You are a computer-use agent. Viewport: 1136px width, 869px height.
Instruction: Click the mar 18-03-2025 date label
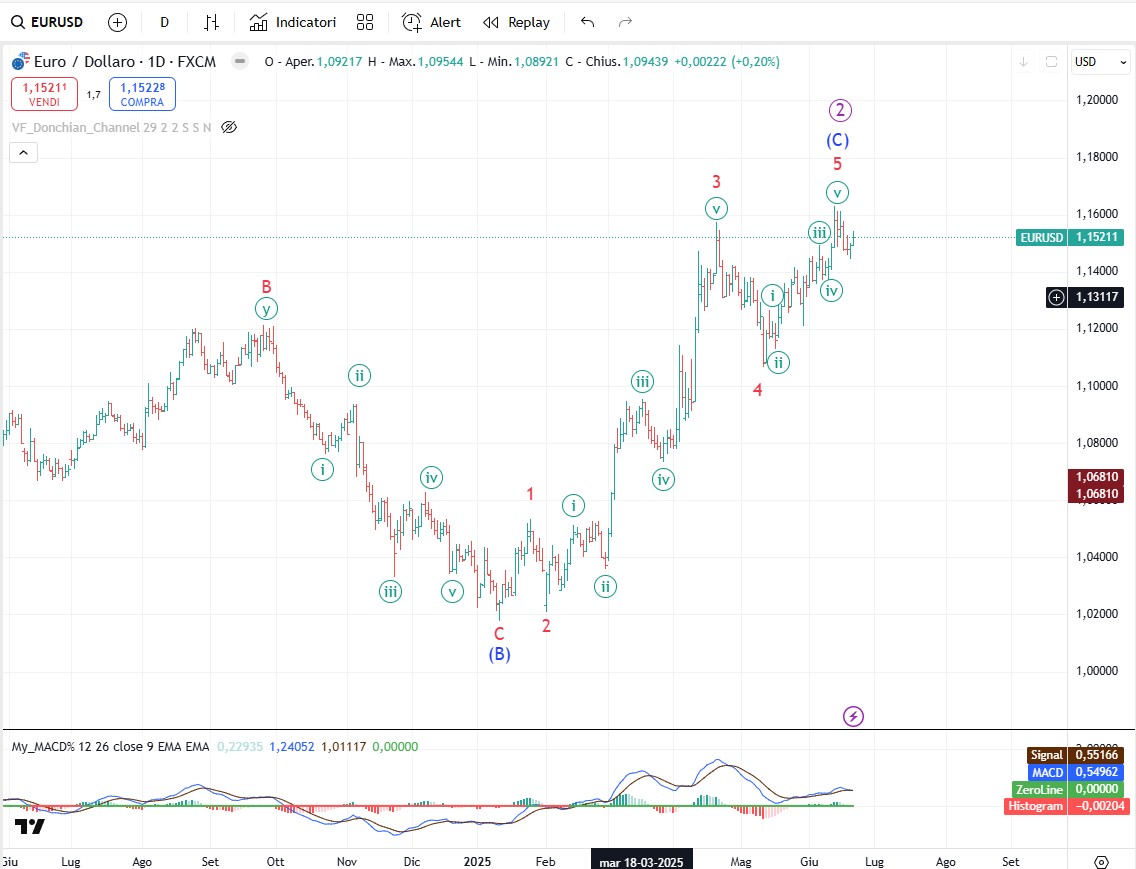click(641, 861)
